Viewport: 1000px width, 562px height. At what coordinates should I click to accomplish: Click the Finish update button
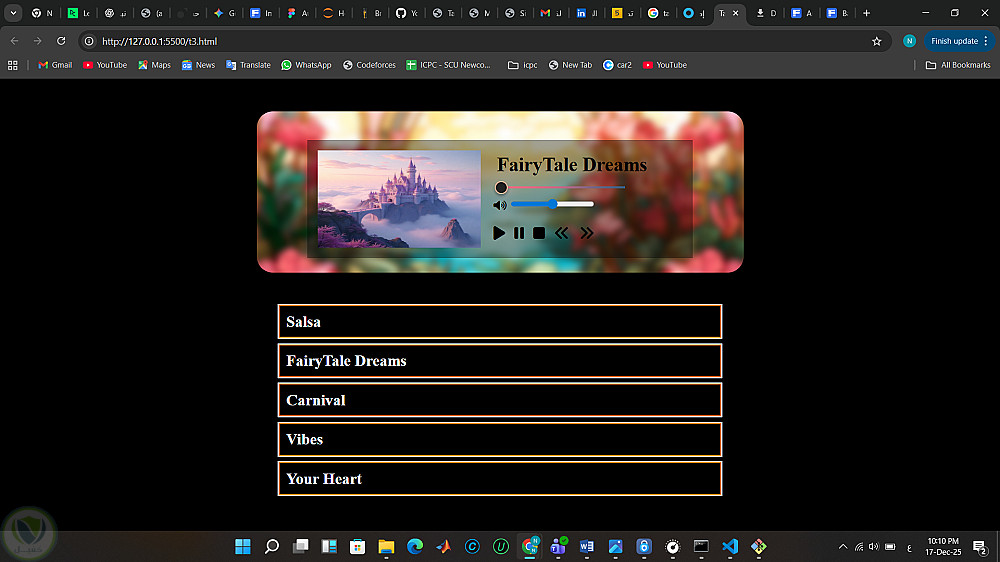[x=959, y=41]
